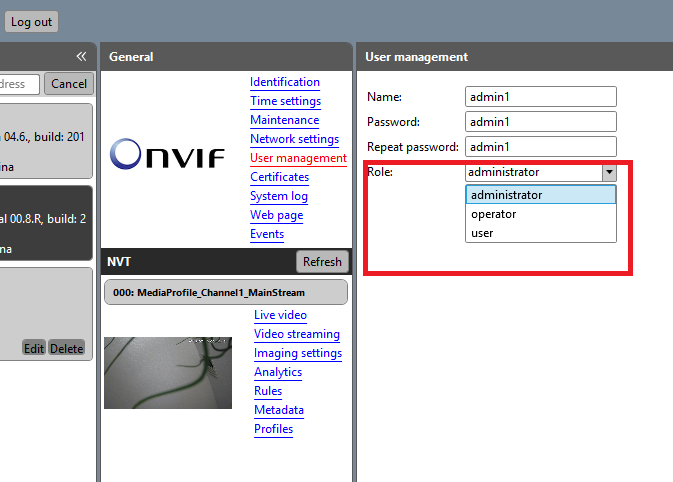Click the Repeat password field
Screen dimensions: 673x482
541,146
